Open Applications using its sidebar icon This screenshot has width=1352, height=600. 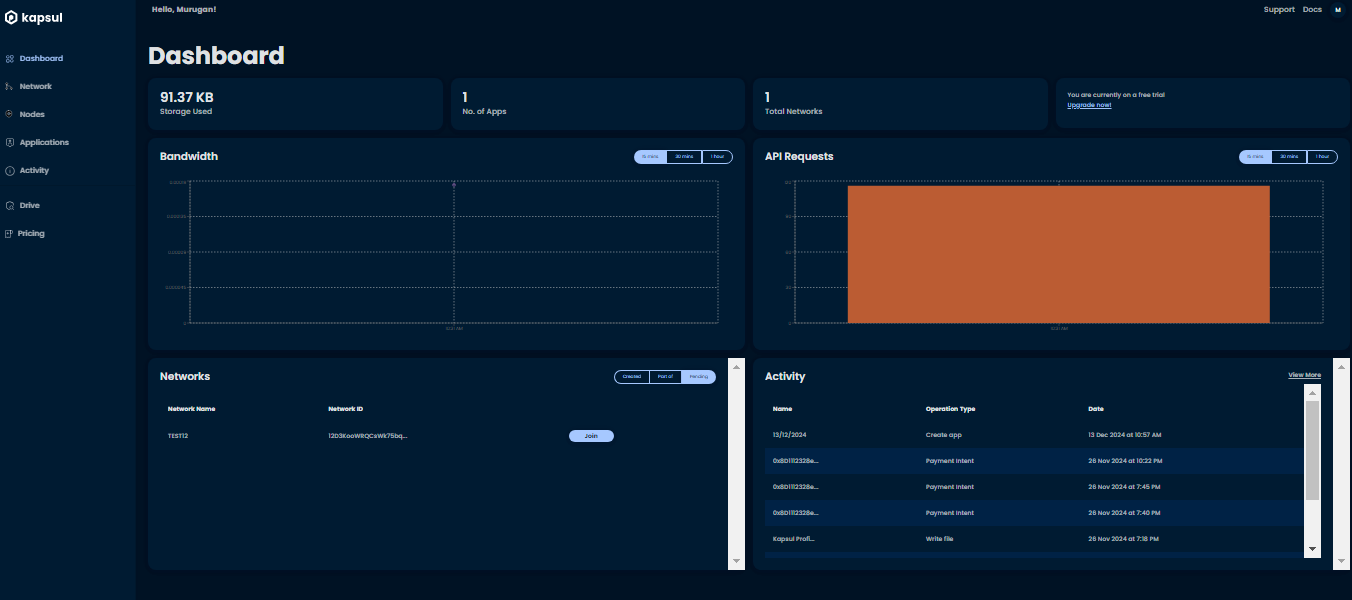tap(10, 142)
